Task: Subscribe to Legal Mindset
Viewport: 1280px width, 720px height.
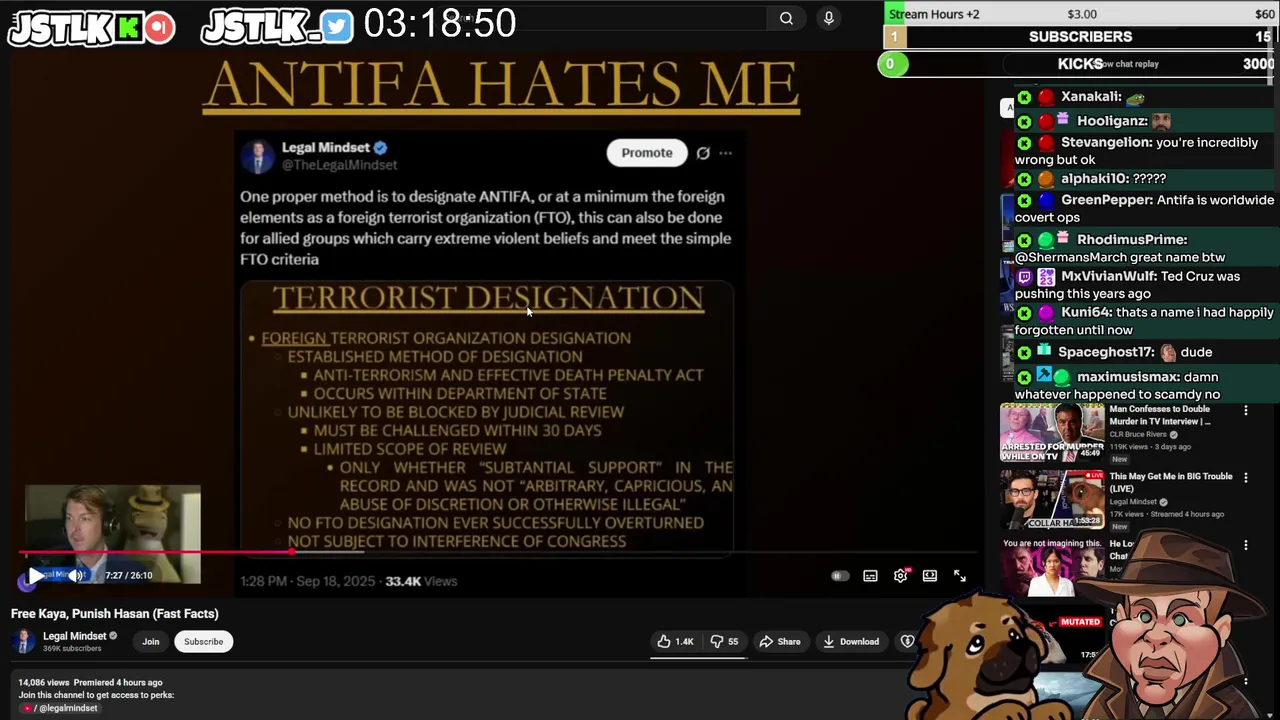Action: pos(203,642)
